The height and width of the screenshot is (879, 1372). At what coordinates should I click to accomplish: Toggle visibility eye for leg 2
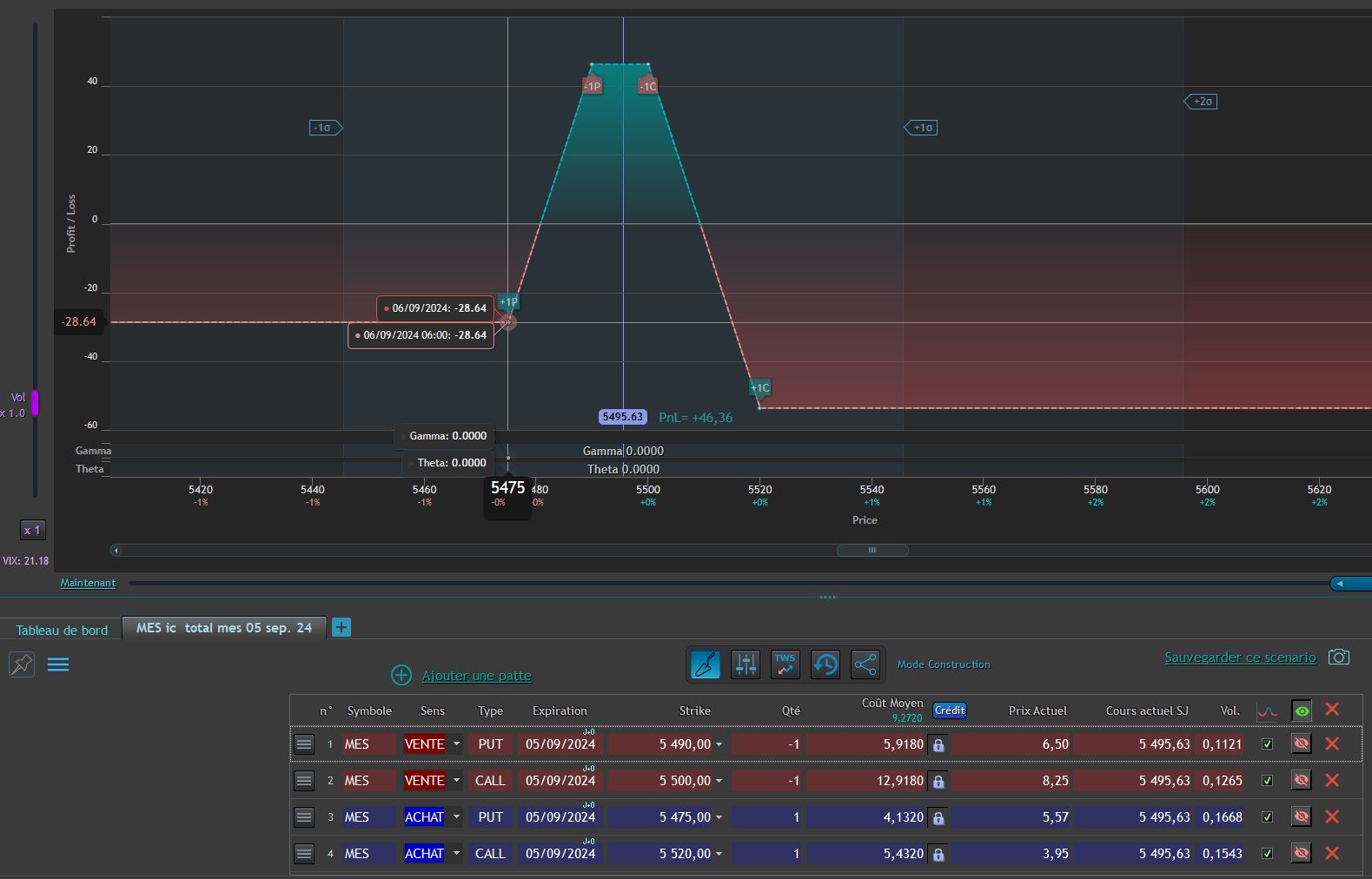(x=1301, y=781)
